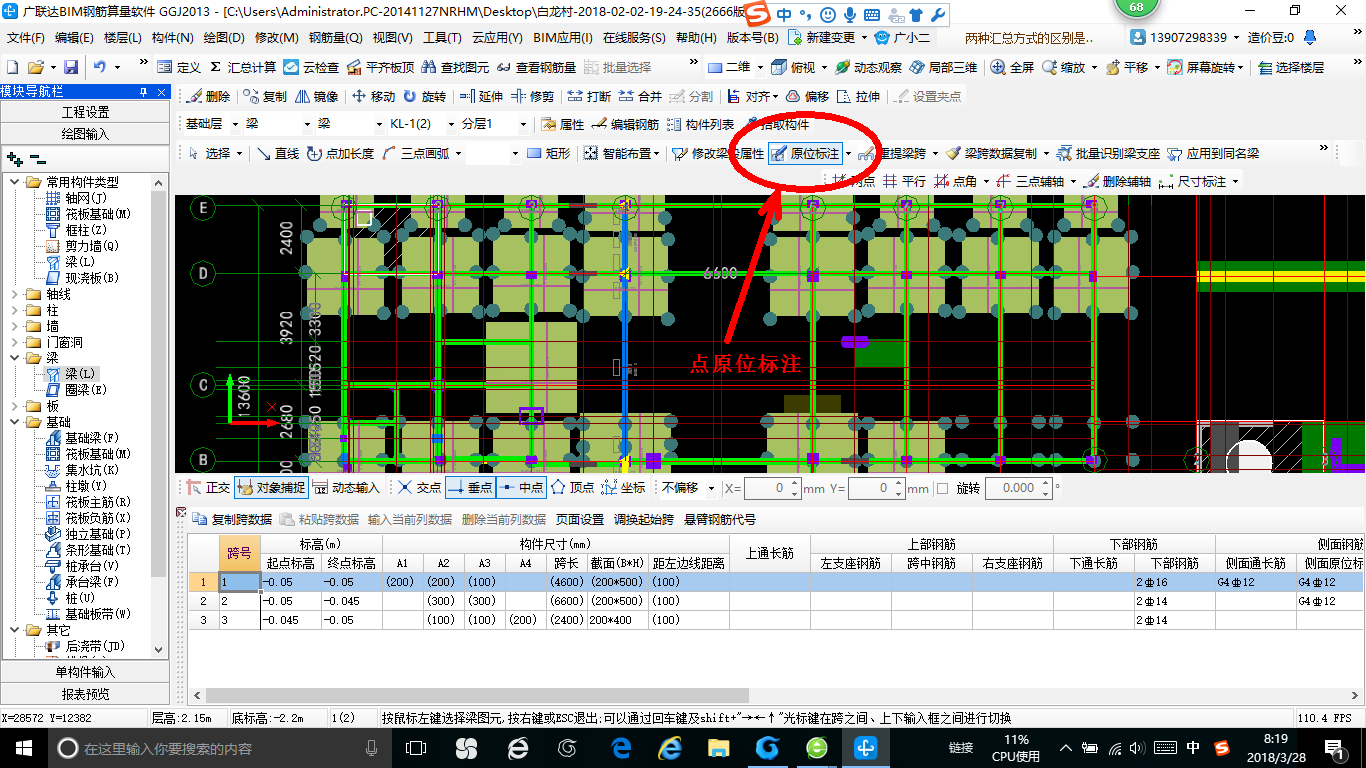Open the 单构件输入 panel
The width and height of the screenshot is (1366, 768).
(x=85, y=672)
